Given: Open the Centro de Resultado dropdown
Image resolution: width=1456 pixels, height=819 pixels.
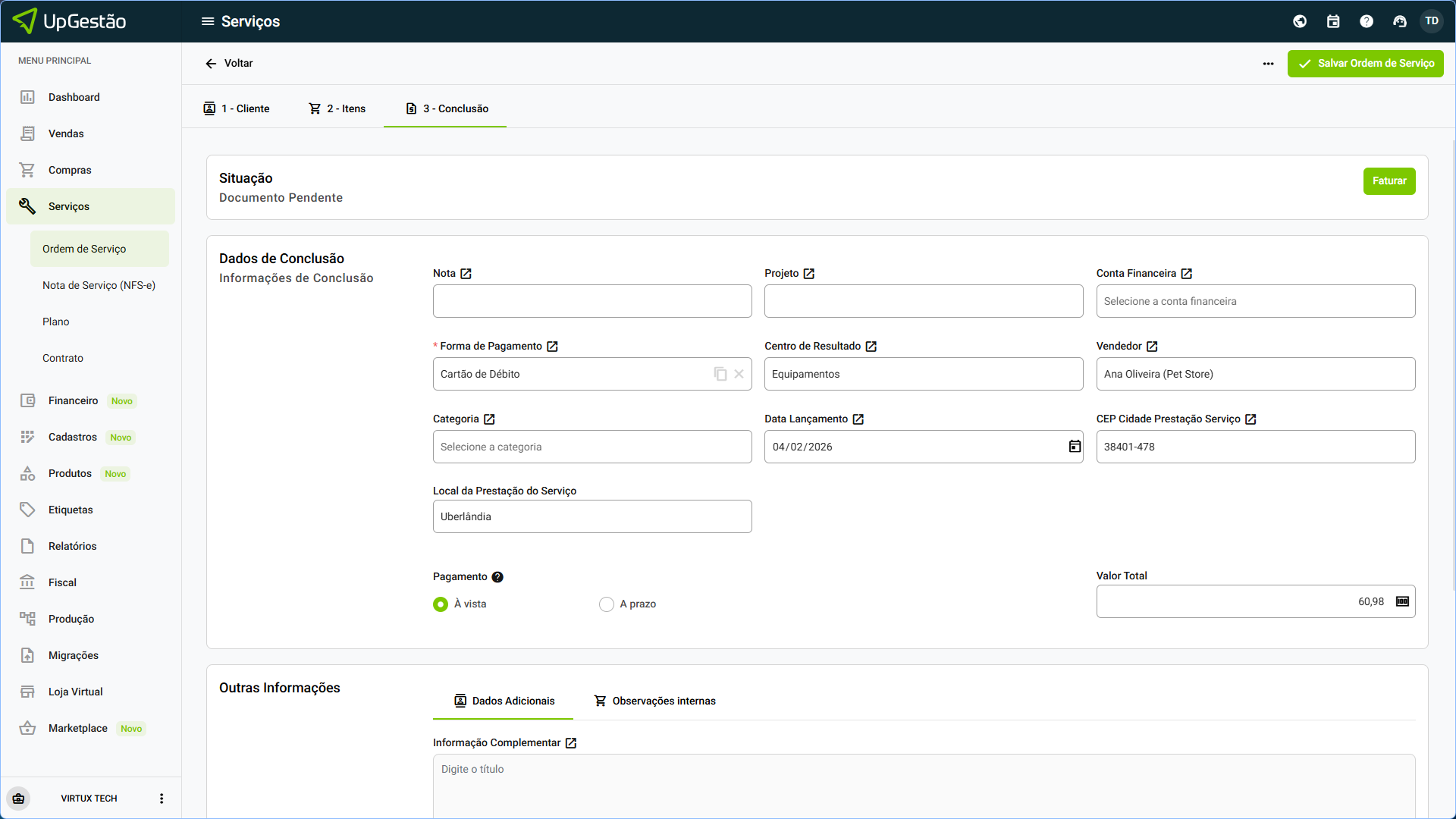Looking at the screenshot, I should click(x=923, y=374).
